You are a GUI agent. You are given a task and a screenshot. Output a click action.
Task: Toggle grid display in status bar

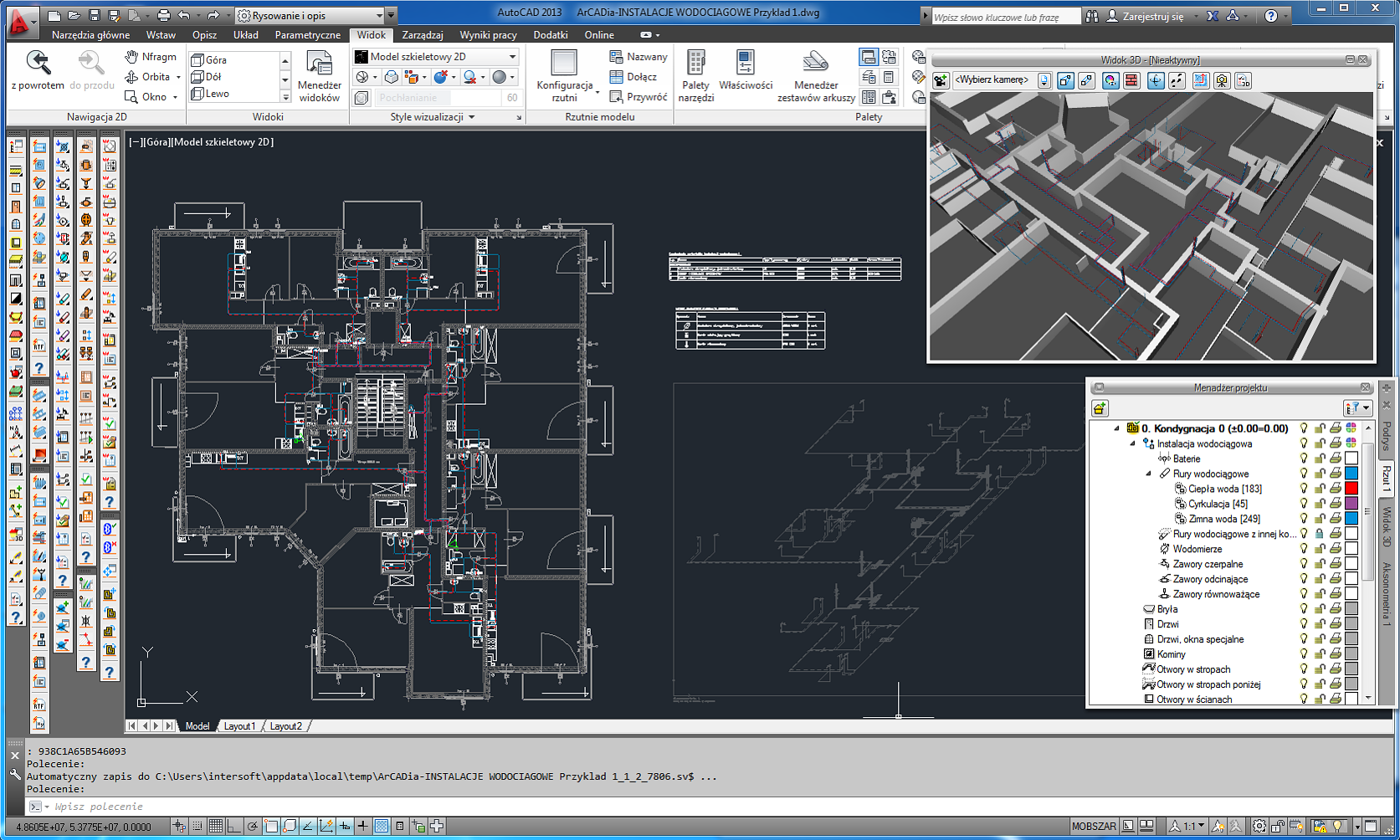(216, 826)
